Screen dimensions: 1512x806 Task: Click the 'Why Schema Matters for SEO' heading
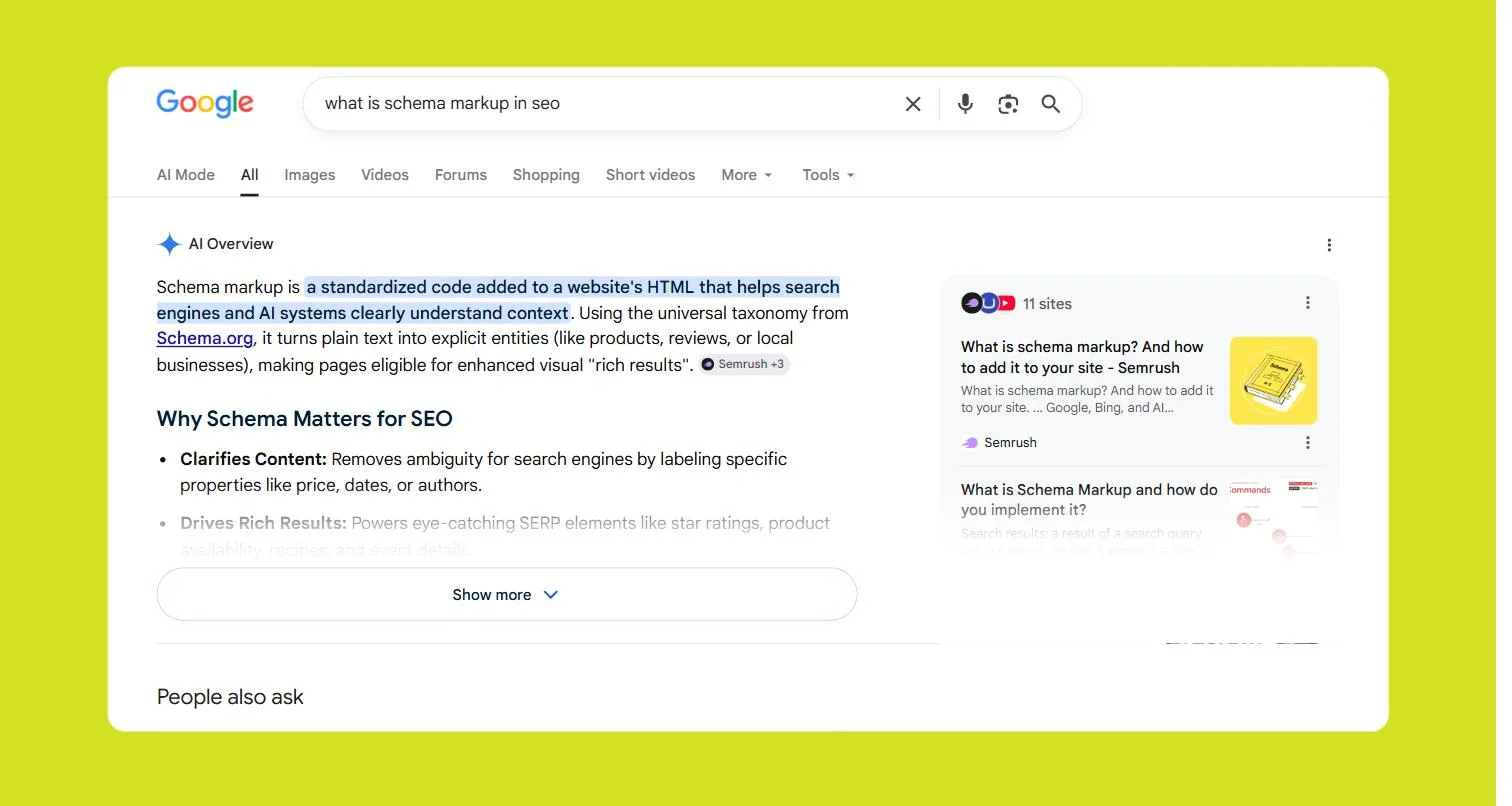click(305, 418)
